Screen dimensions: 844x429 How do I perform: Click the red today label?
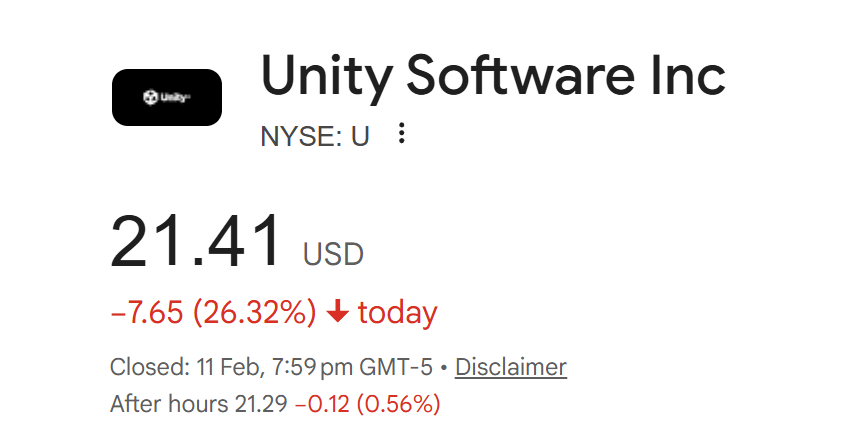397,313
